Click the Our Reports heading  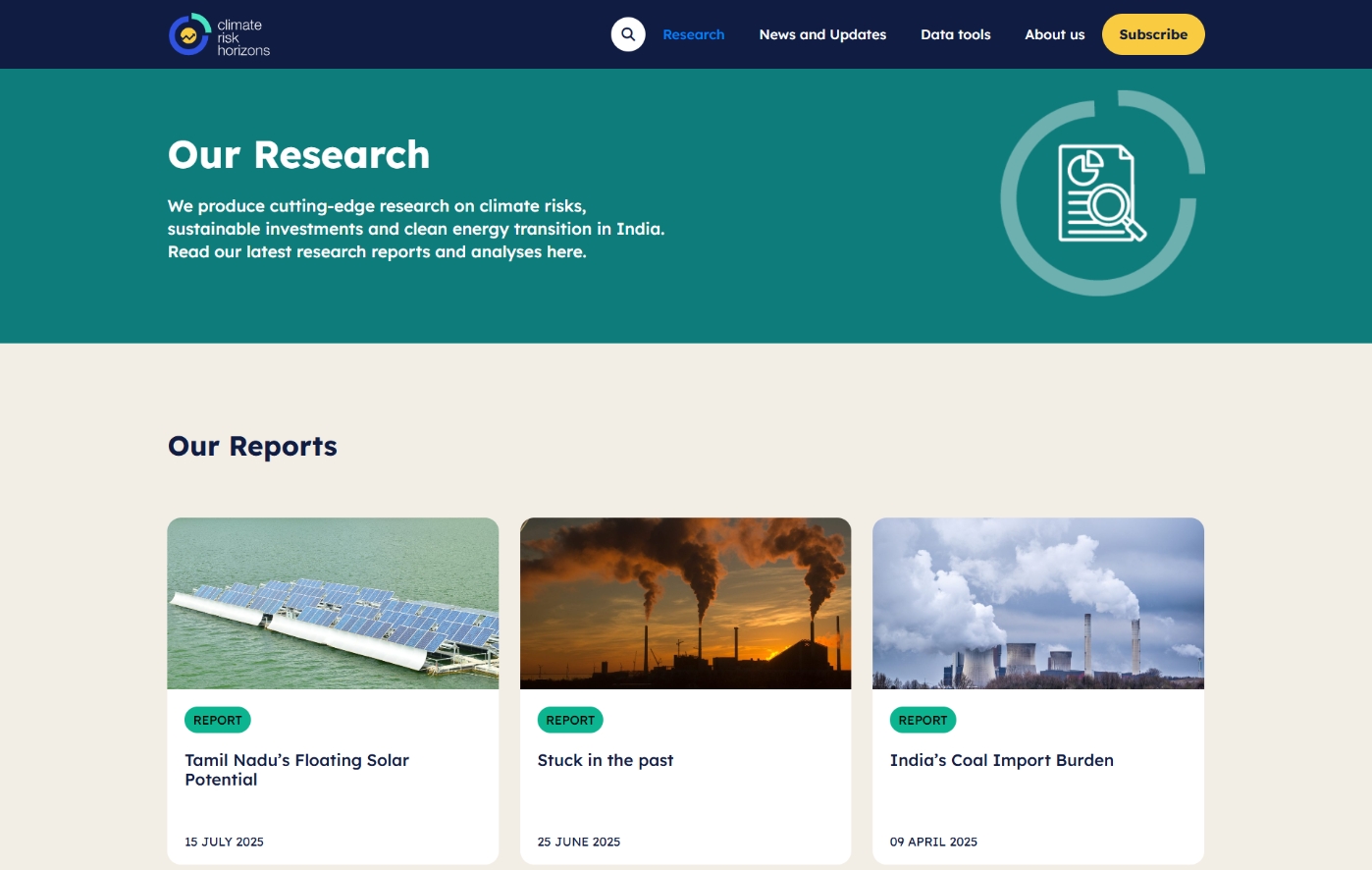pos(252,446)
